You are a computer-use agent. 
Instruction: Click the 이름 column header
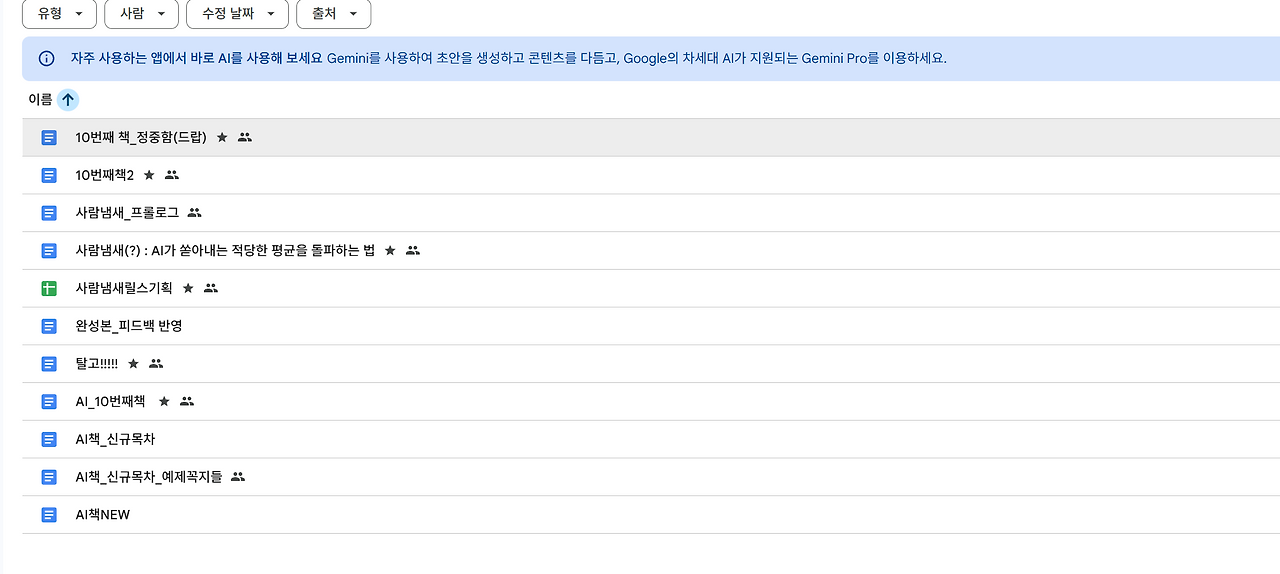[40, 100]
